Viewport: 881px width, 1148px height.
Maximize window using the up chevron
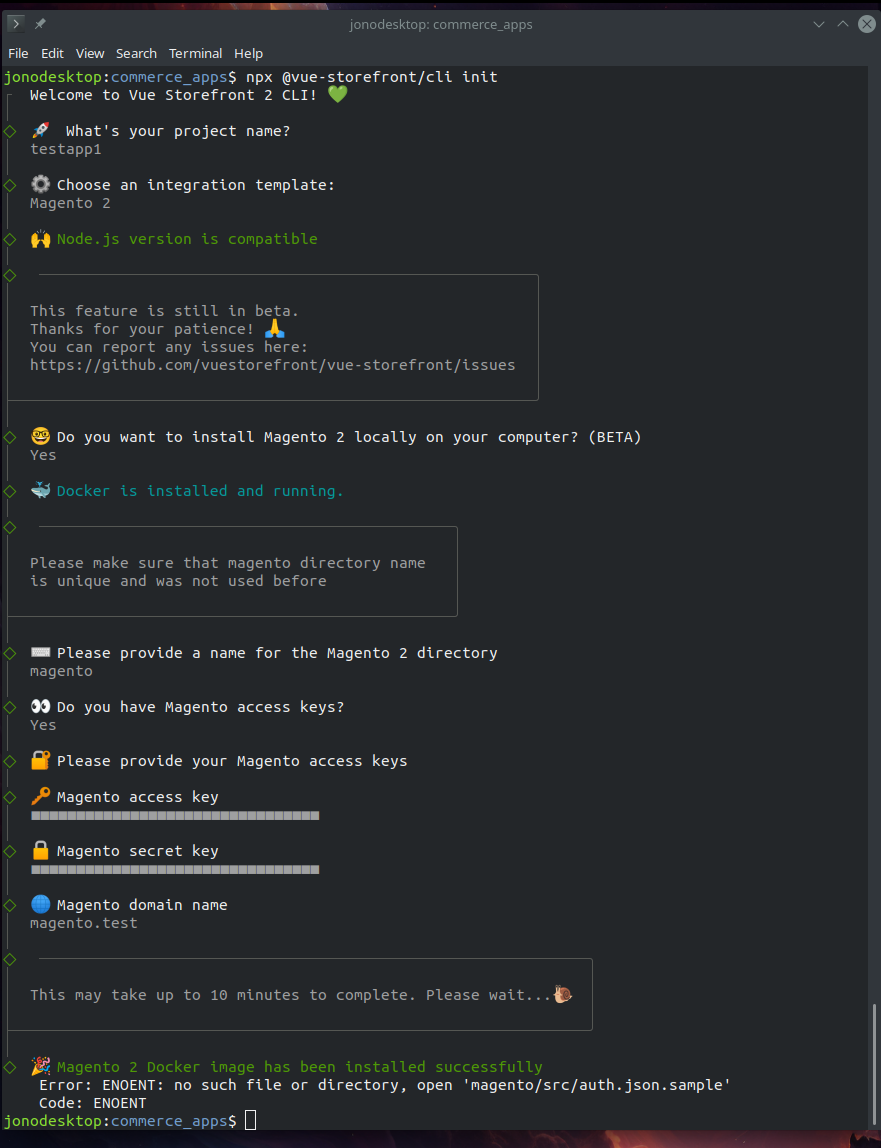pos(842,24)
